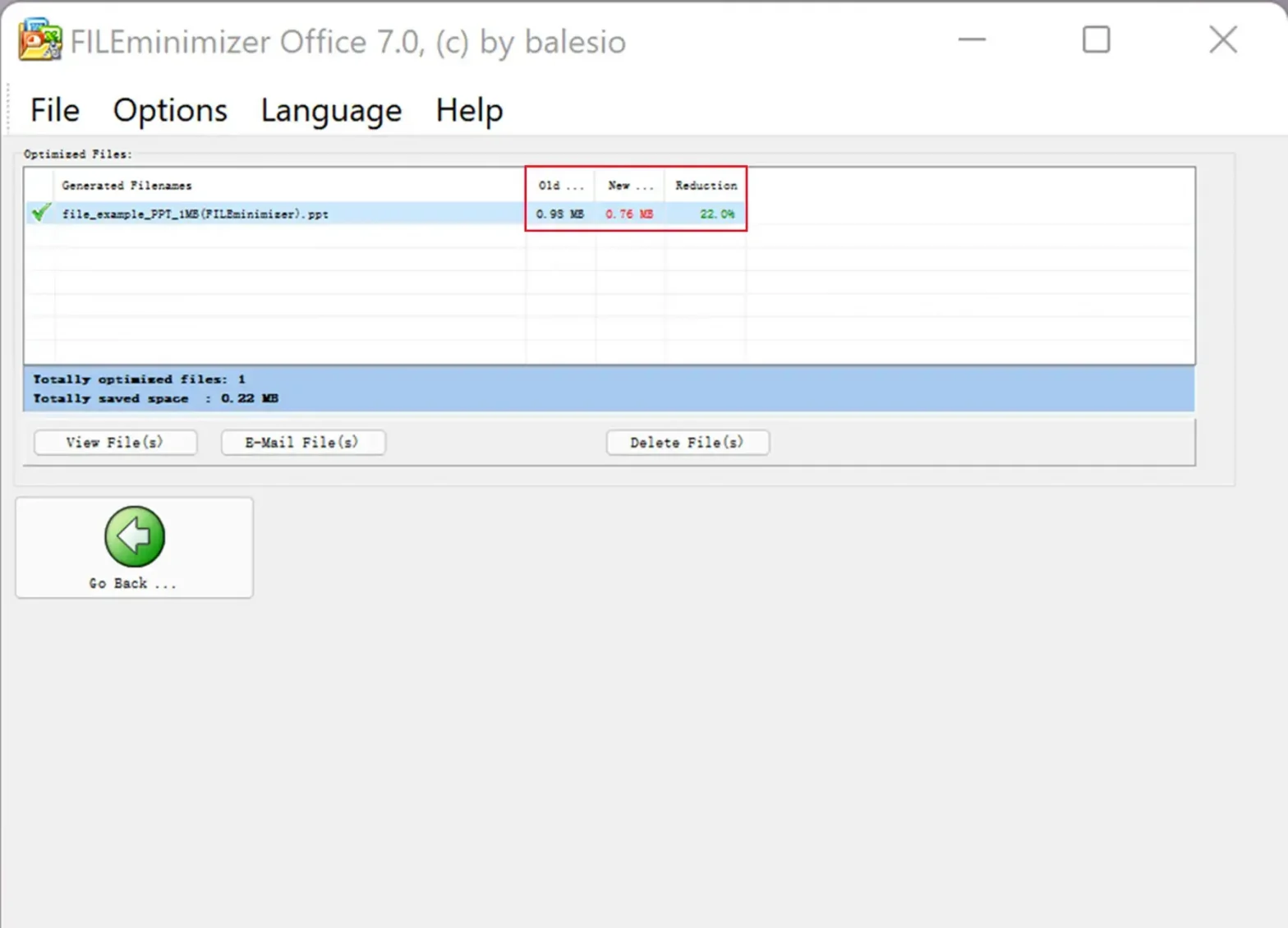Click the FILEminimizer app icon in title bar

(39, 40)
